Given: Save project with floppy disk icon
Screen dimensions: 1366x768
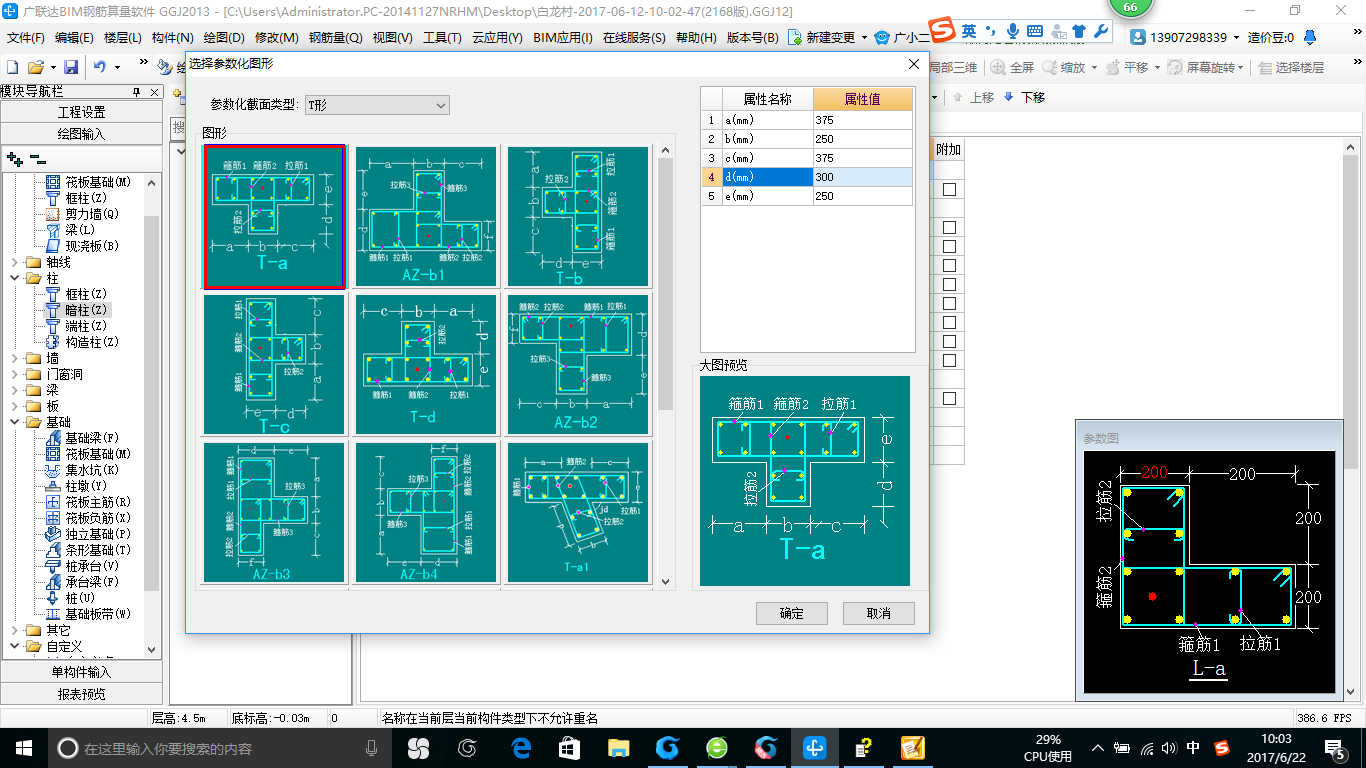Looking at the screenshot, I should (x=71, y=67).
